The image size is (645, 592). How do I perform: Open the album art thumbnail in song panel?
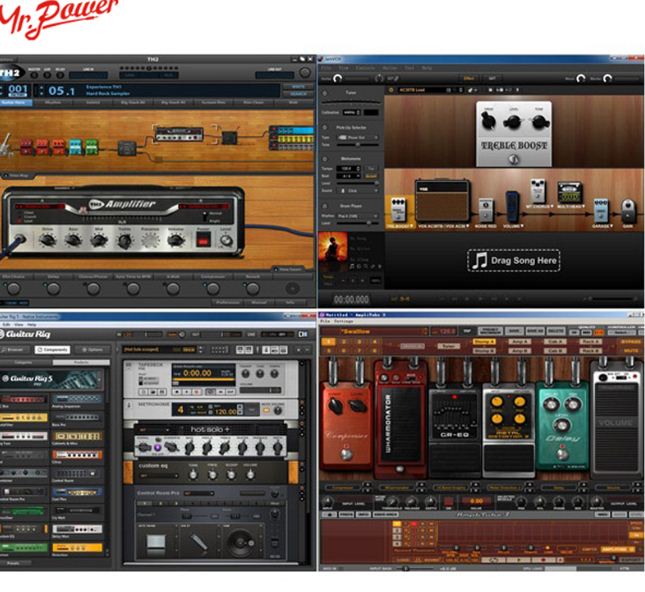point(333,246)
